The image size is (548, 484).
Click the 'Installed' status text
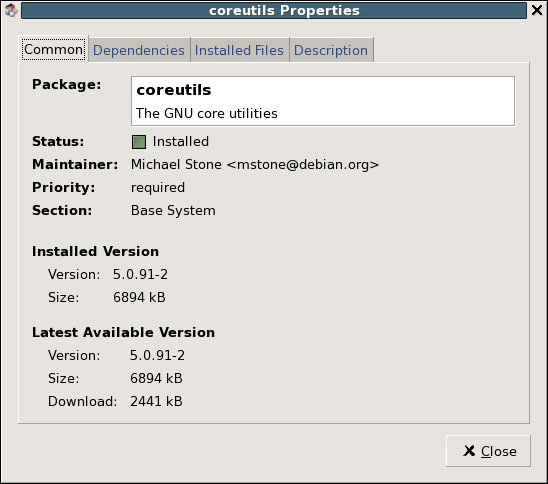tap(181, 142)
